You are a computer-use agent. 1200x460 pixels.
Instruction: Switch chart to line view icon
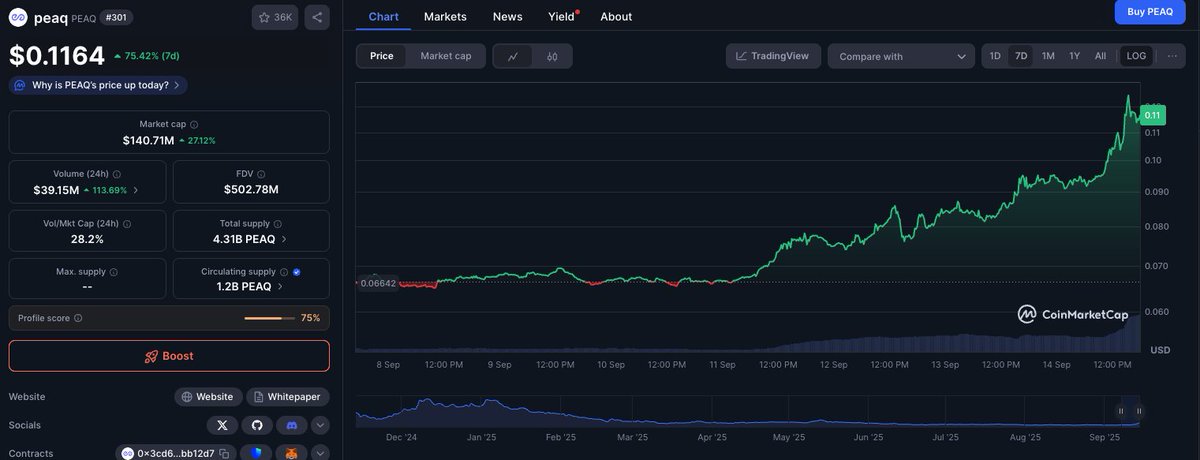point(513,56)
